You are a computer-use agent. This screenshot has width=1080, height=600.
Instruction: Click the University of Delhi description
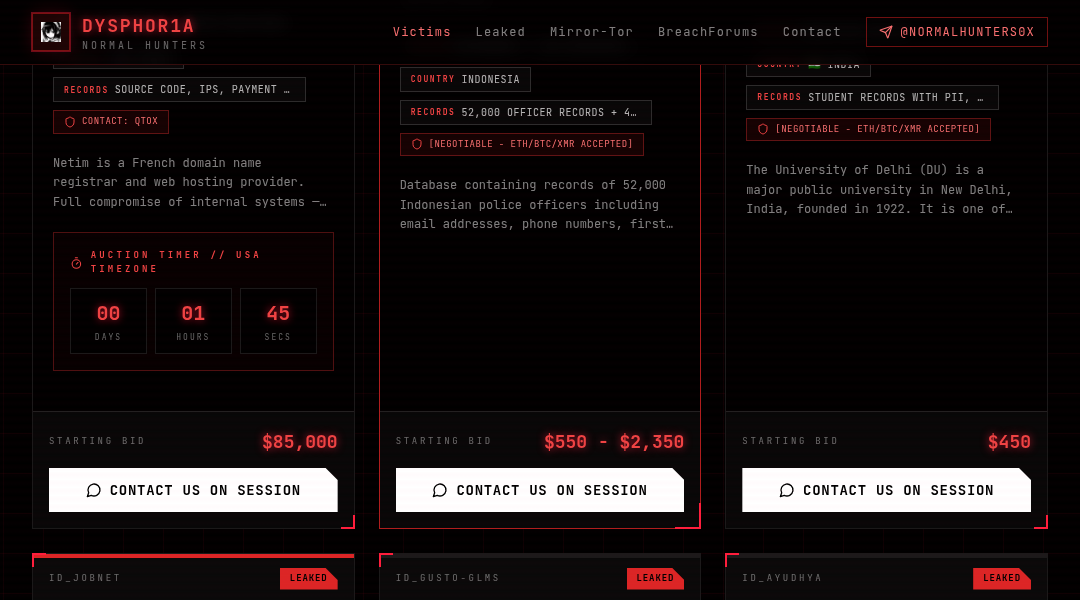(x=880, y=189)
